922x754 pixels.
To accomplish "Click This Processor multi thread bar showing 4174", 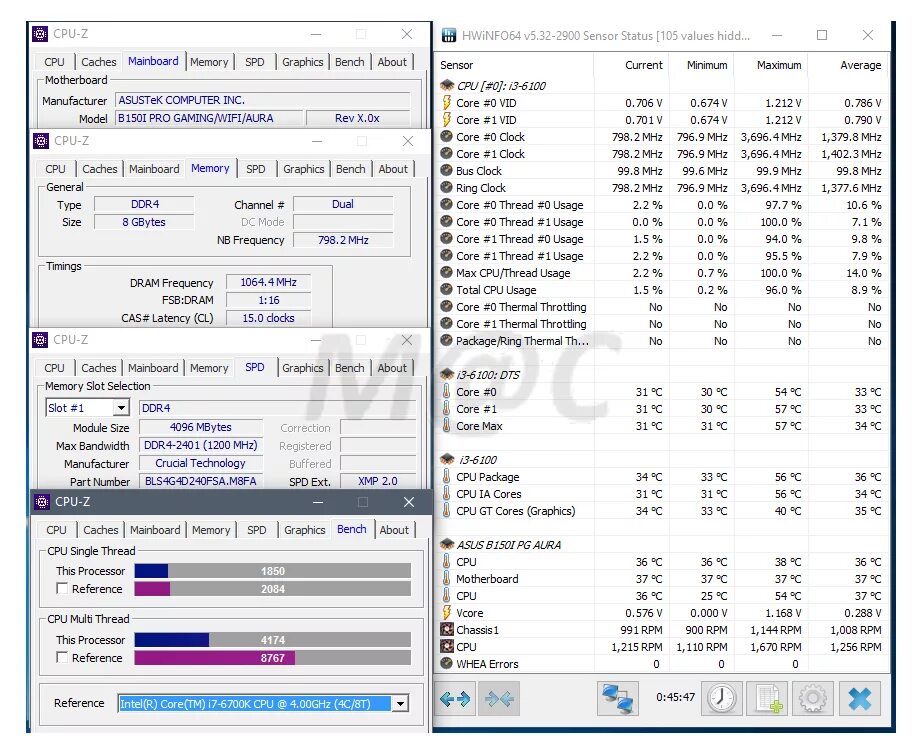I will pos(273,639).
